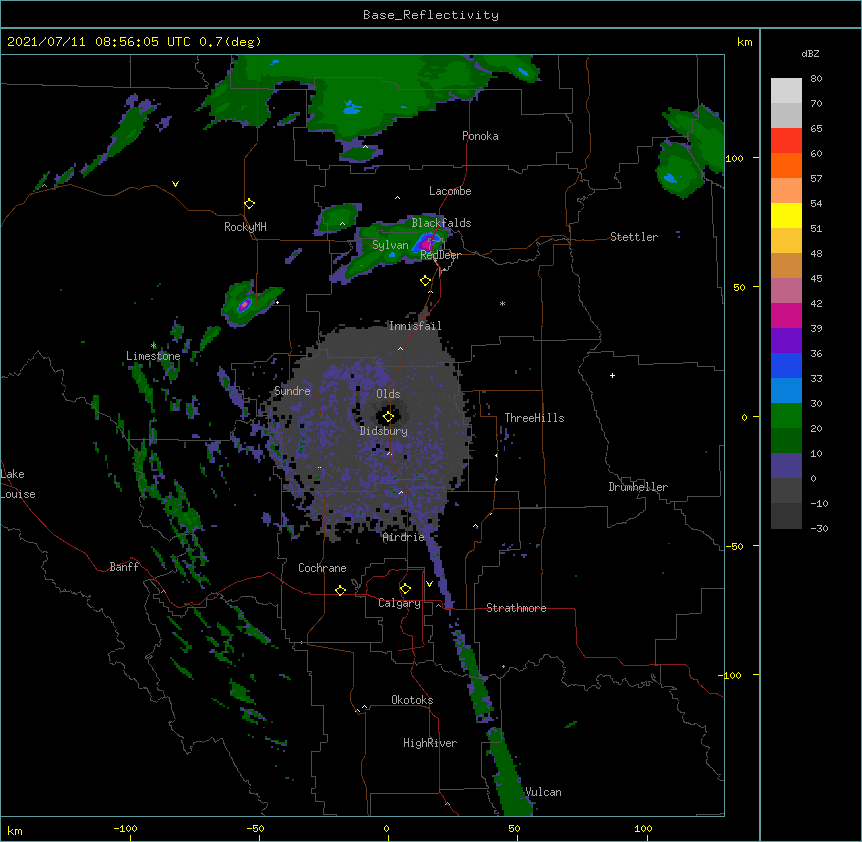Click the Okotoks city label
Image resolution: width=862 pixels, height=842 pixels.
point(412,700)
